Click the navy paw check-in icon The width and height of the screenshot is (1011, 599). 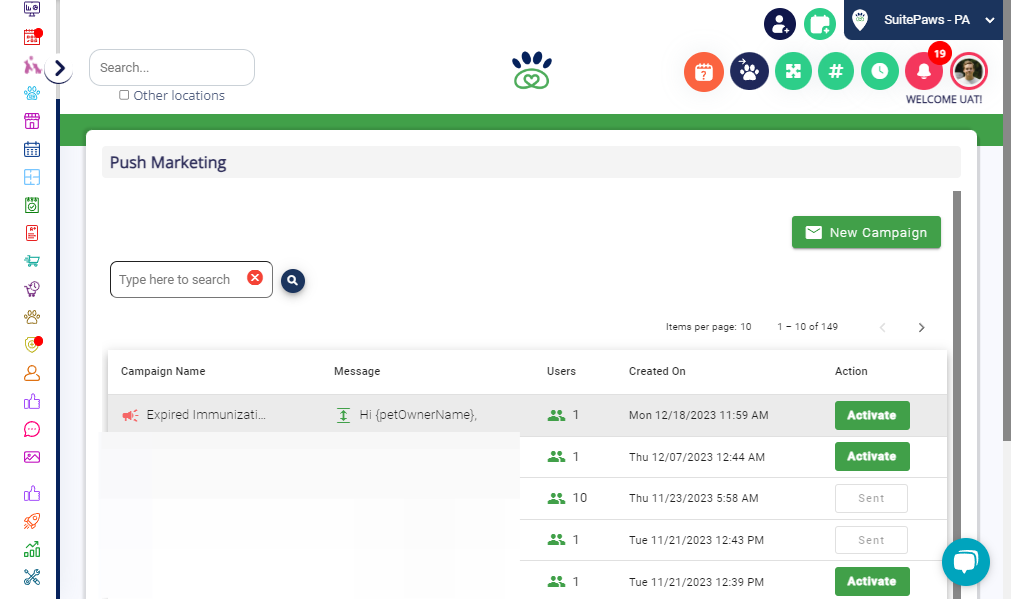pos(749,71)
